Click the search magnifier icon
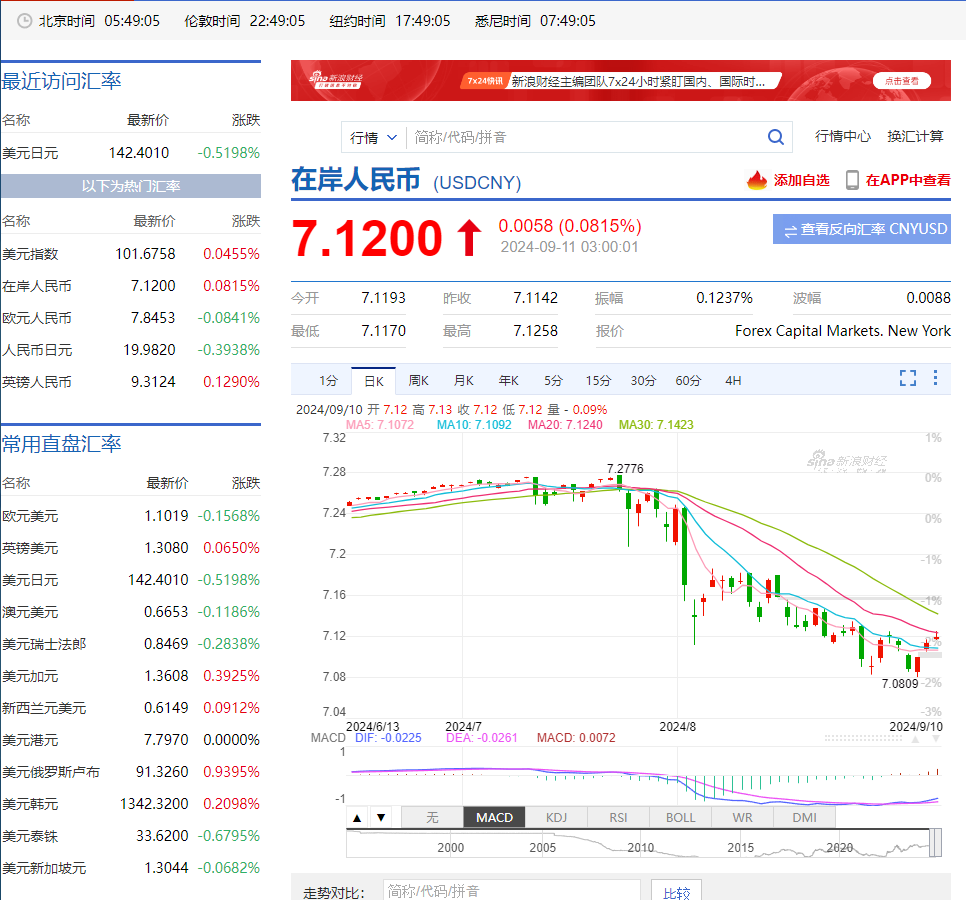966x900 pixels. click(776, 137)
